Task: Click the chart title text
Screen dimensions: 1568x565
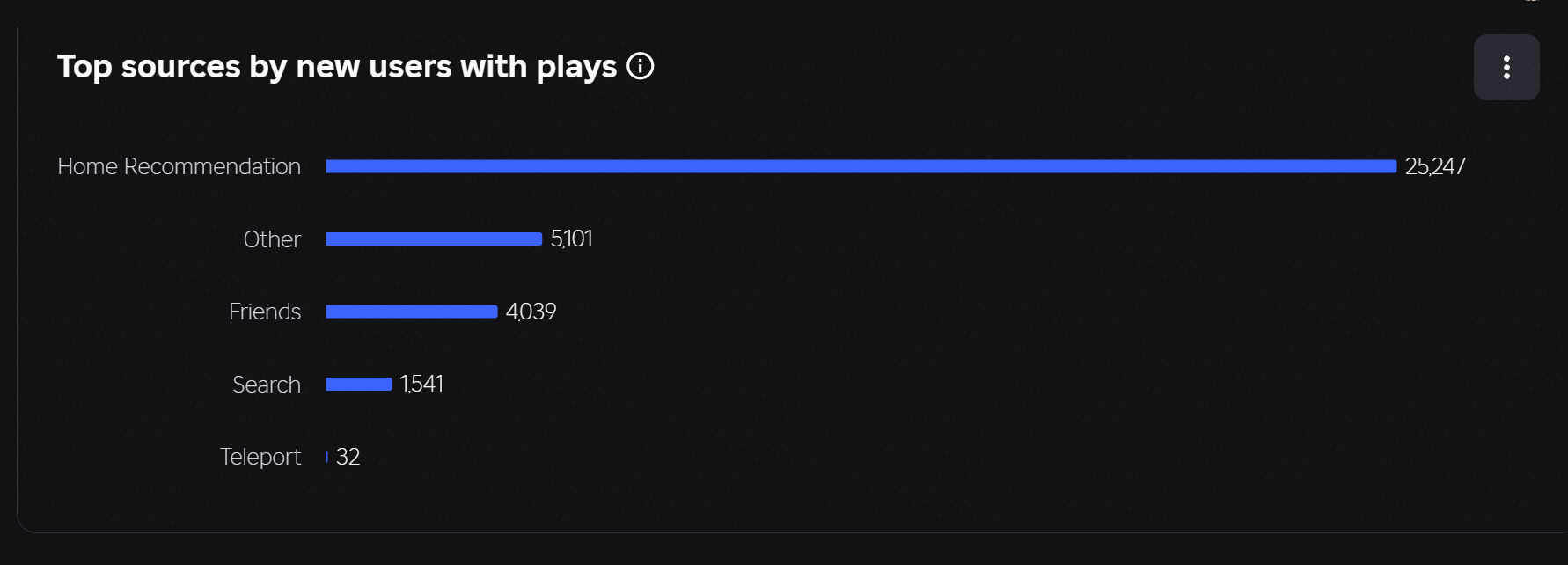Action: click(337, 67)
